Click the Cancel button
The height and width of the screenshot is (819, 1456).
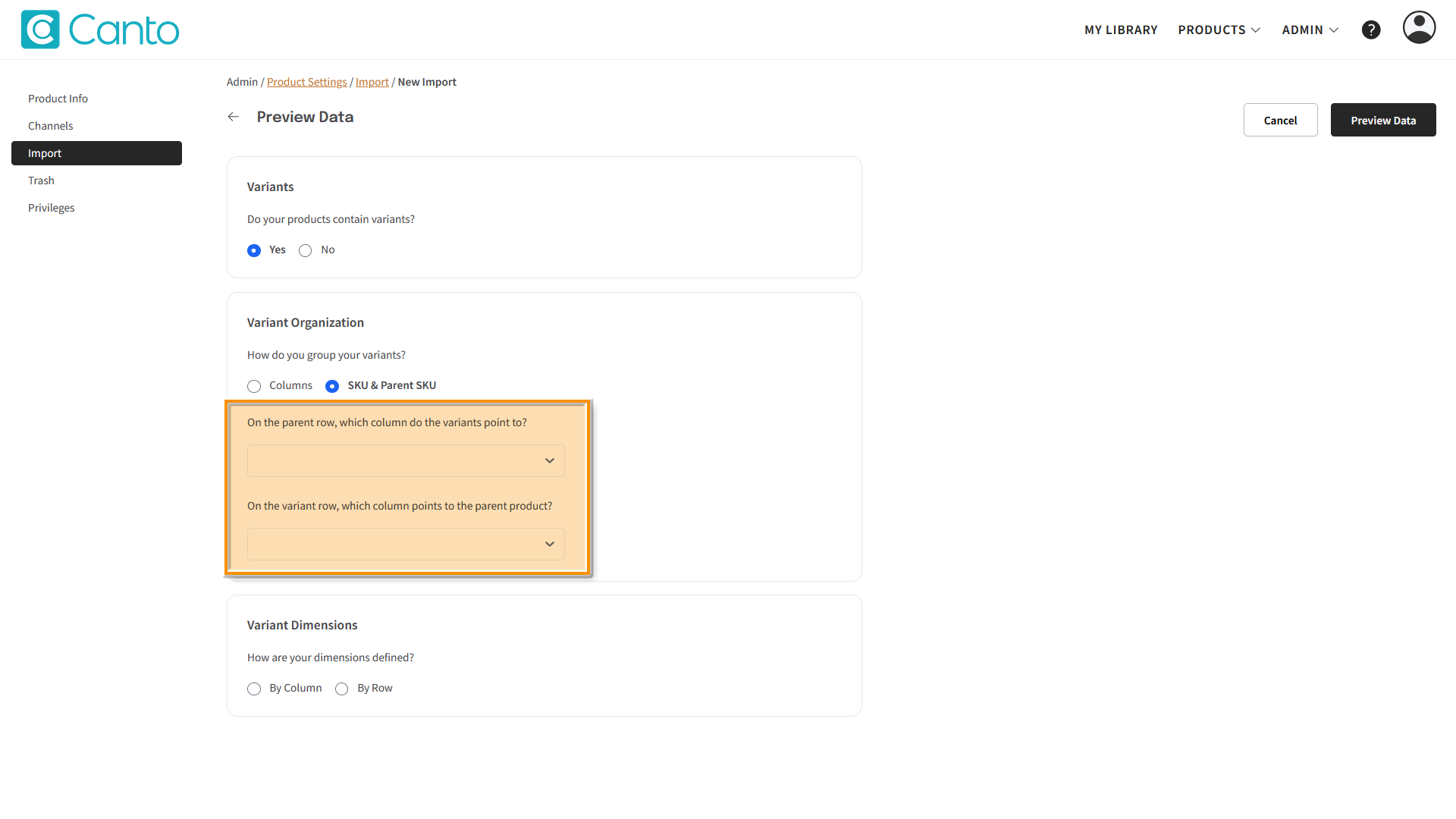tap(1280, 121)
